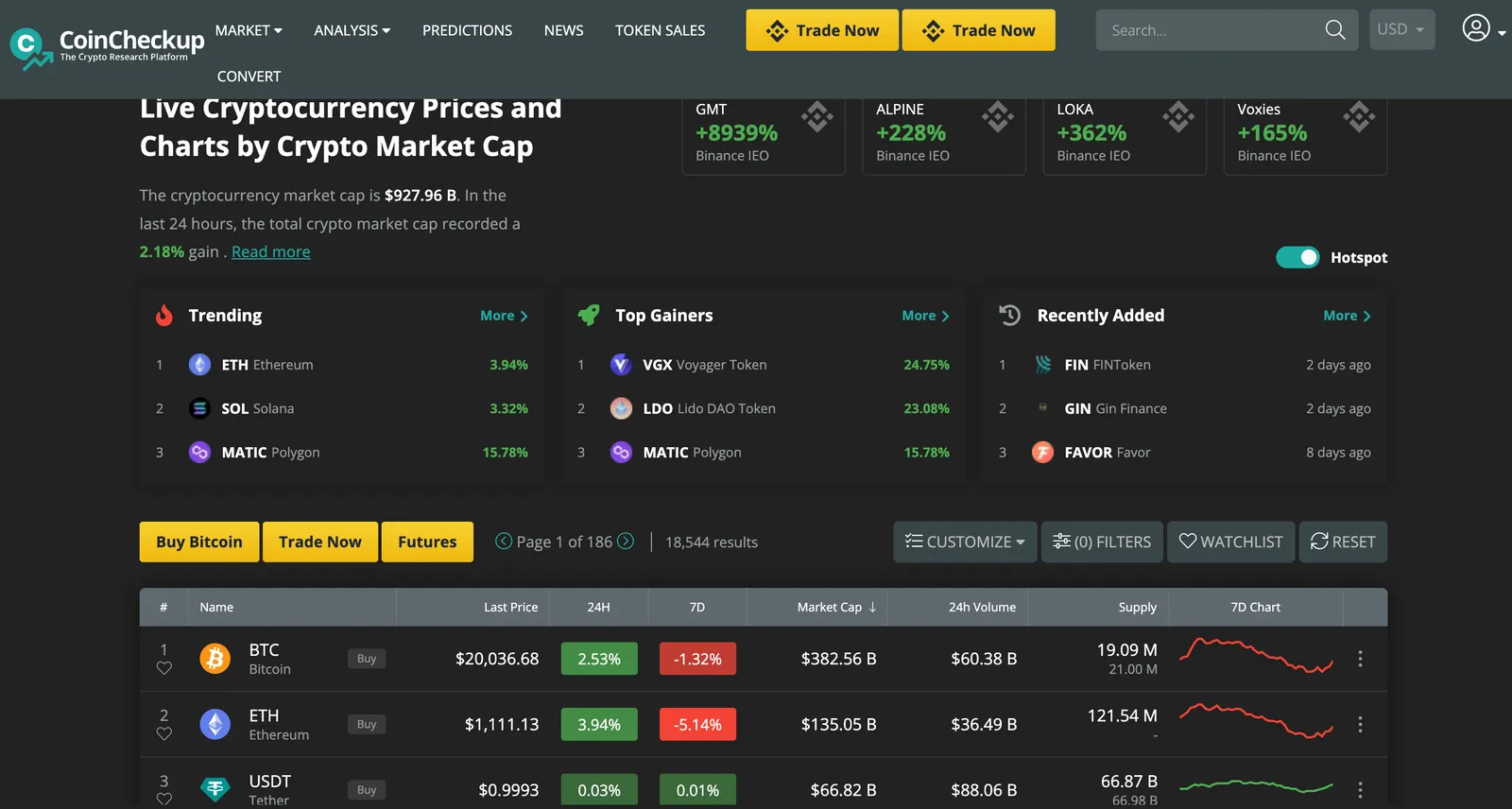Screen dimensions: 1512x809
Task: Open the user account avatar icon
Action: pos(1476,28)
